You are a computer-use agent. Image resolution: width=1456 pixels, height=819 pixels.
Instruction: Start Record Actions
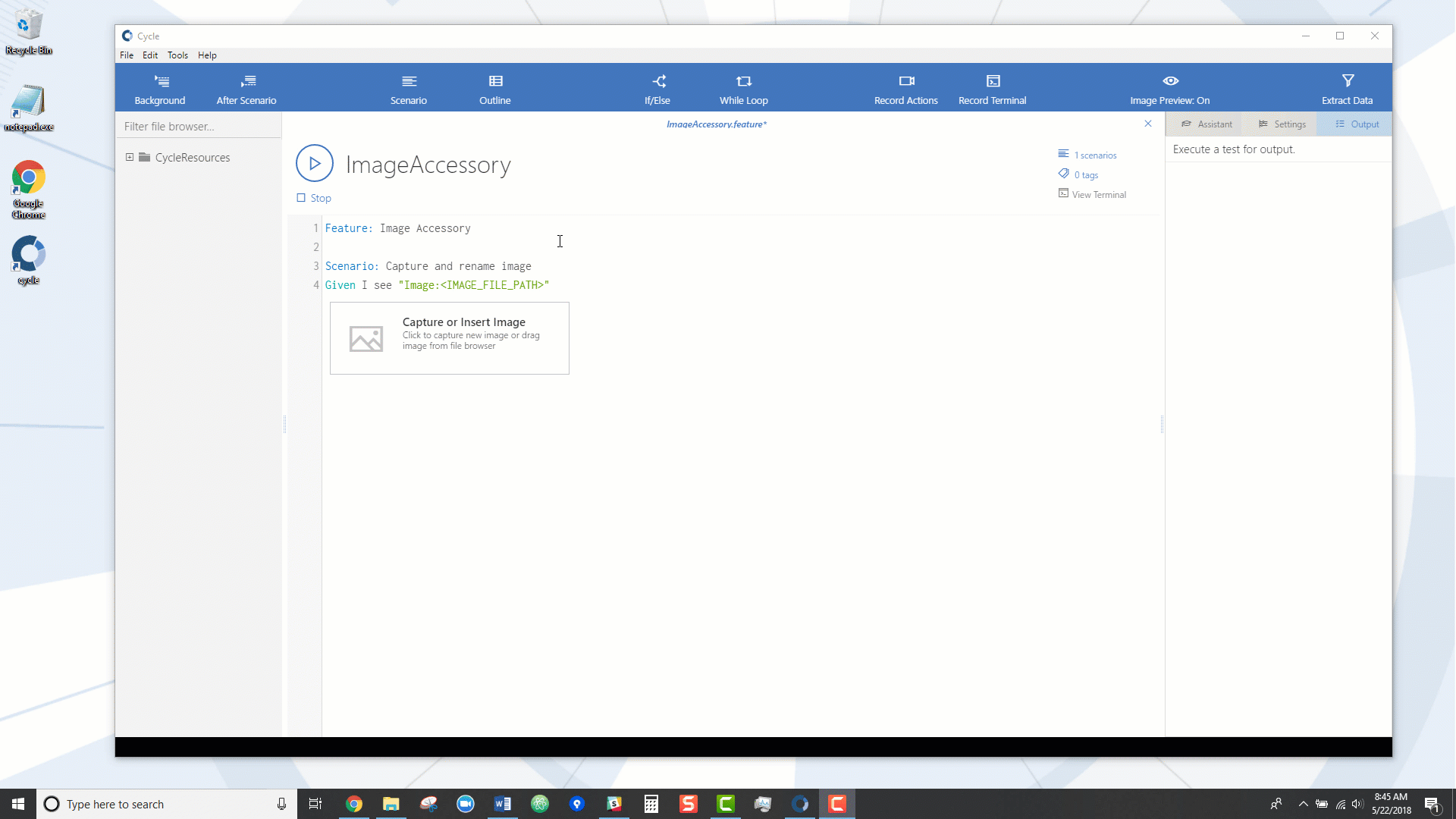click(906, 89)
